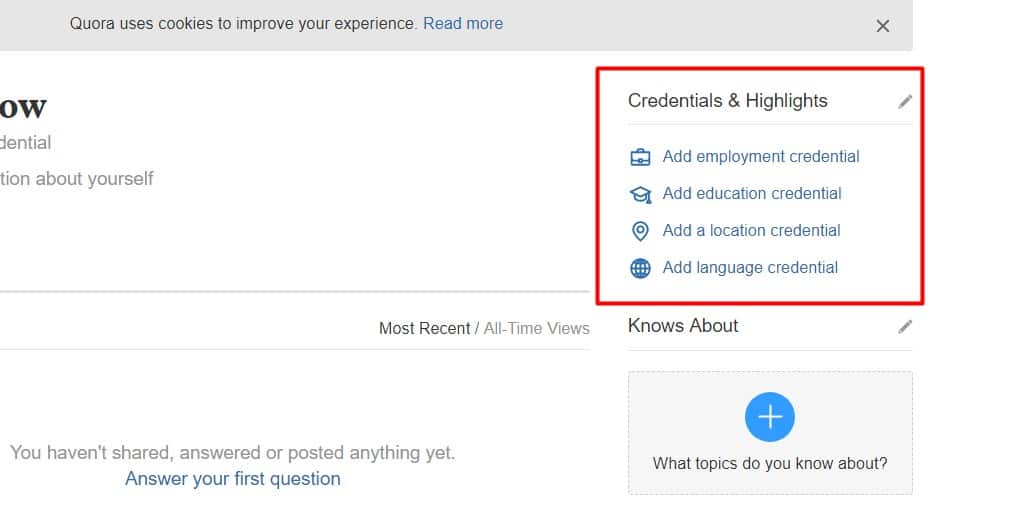Open Read more cookie link
This screenshot has height=524, width=1016.
click(x=463, y=23)
